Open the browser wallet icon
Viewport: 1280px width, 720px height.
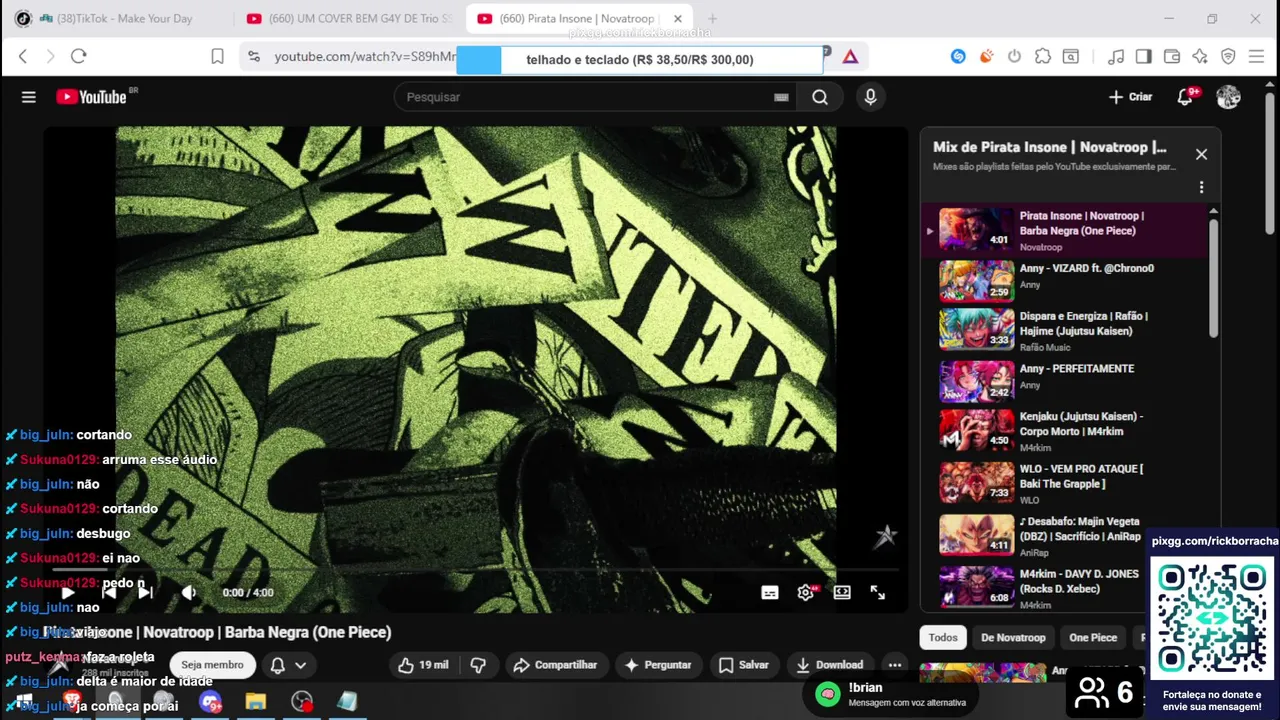(1172, 57)
